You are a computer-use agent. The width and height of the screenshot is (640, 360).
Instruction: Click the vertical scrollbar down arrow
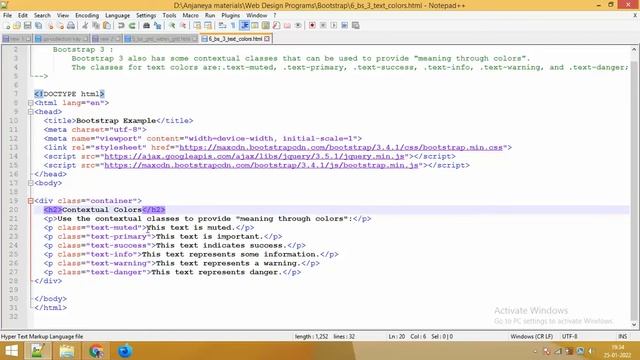(x=634, y=325)
